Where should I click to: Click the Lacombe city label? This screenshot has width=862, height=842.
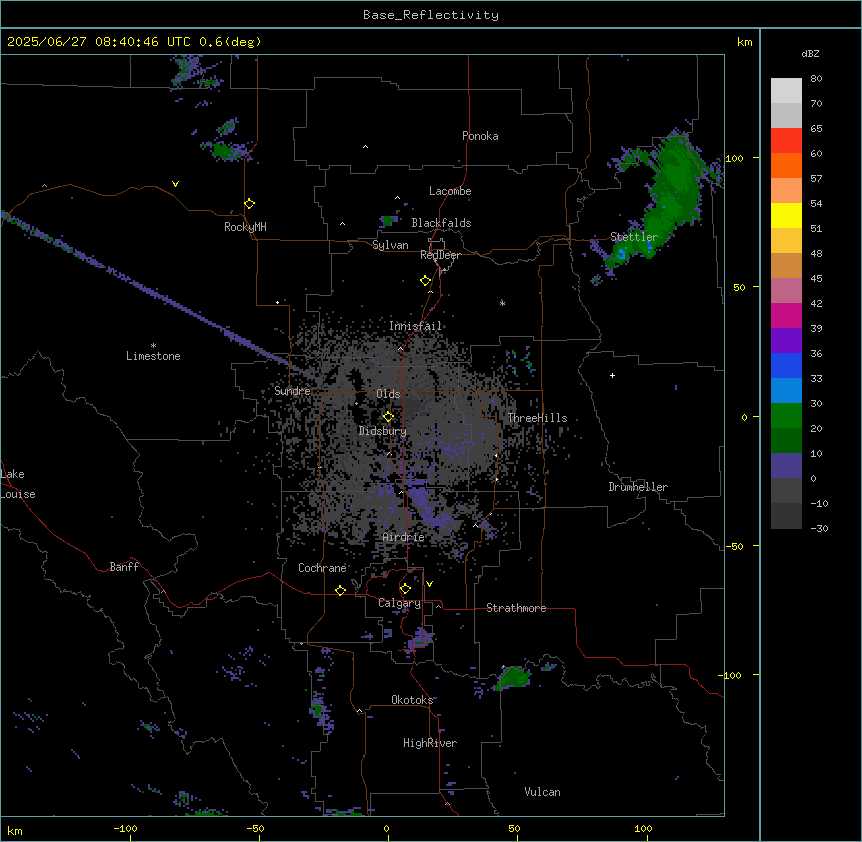450,191
